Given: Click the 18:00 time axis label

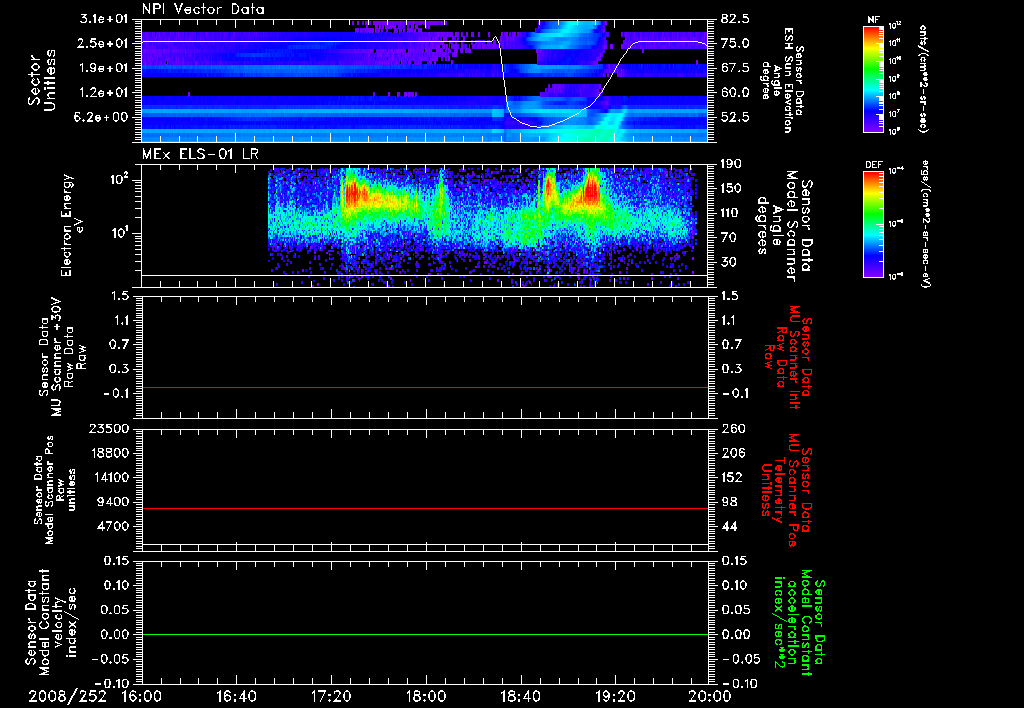Looking at the screenshot, I should (x=426, y=696).
